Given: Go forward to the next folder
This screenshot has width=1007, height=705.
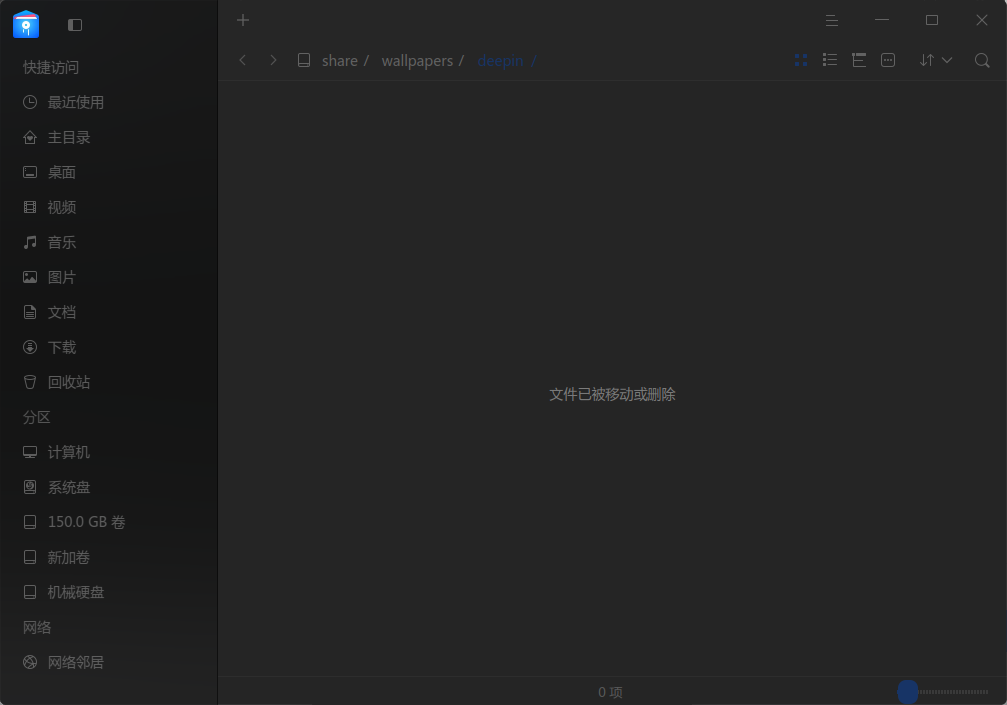Looking at the screenshot, I should pyautogui.click(x=273, y=60).
